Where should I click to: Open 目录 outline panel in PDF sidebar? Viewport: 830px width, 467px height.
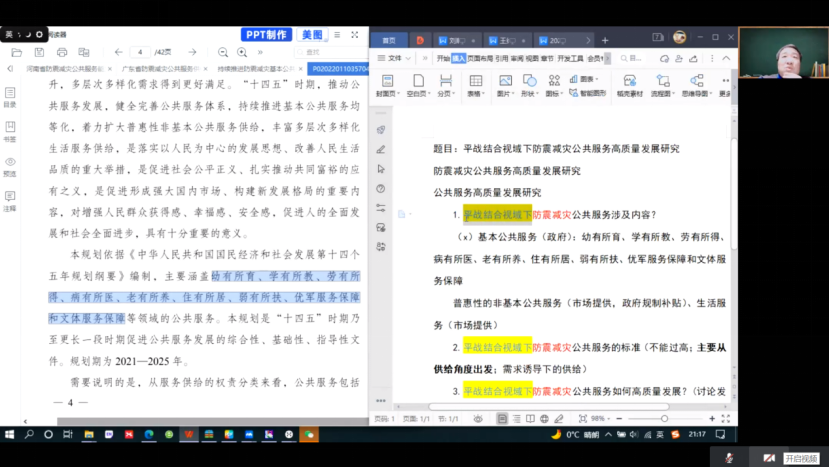10,97
